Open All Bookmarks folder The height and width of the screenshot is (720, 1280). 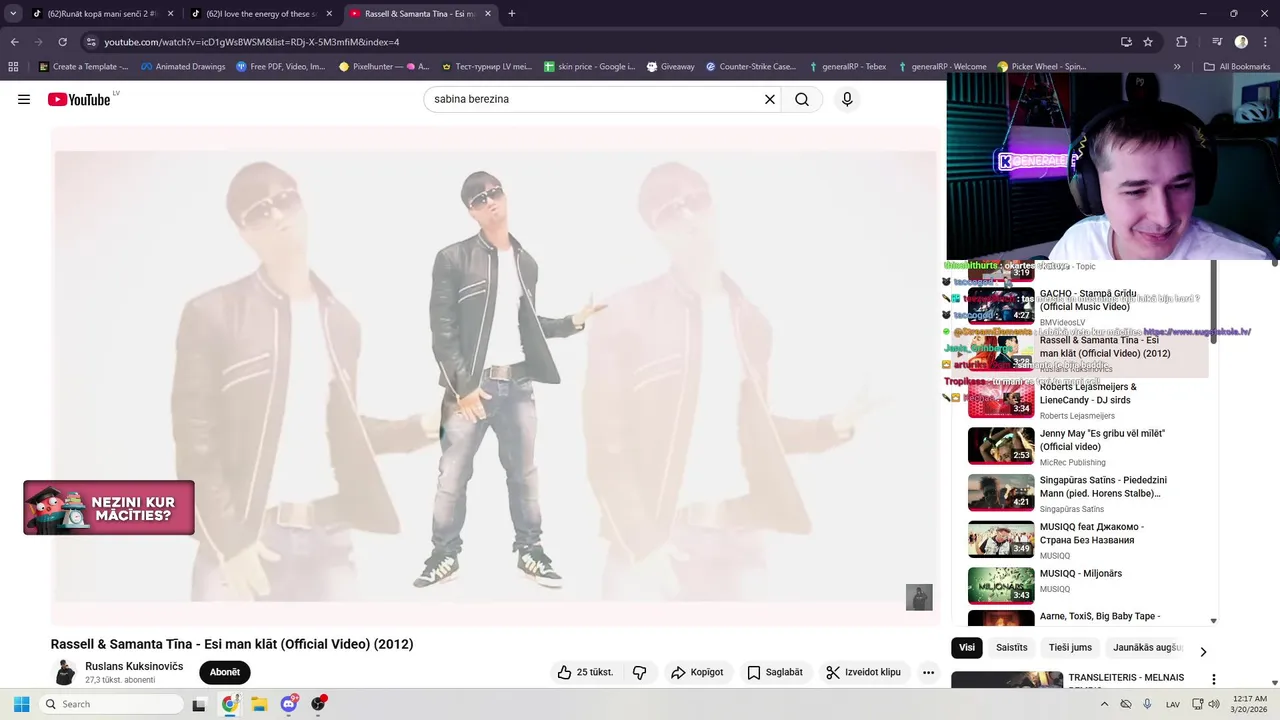pos(1237,67)
